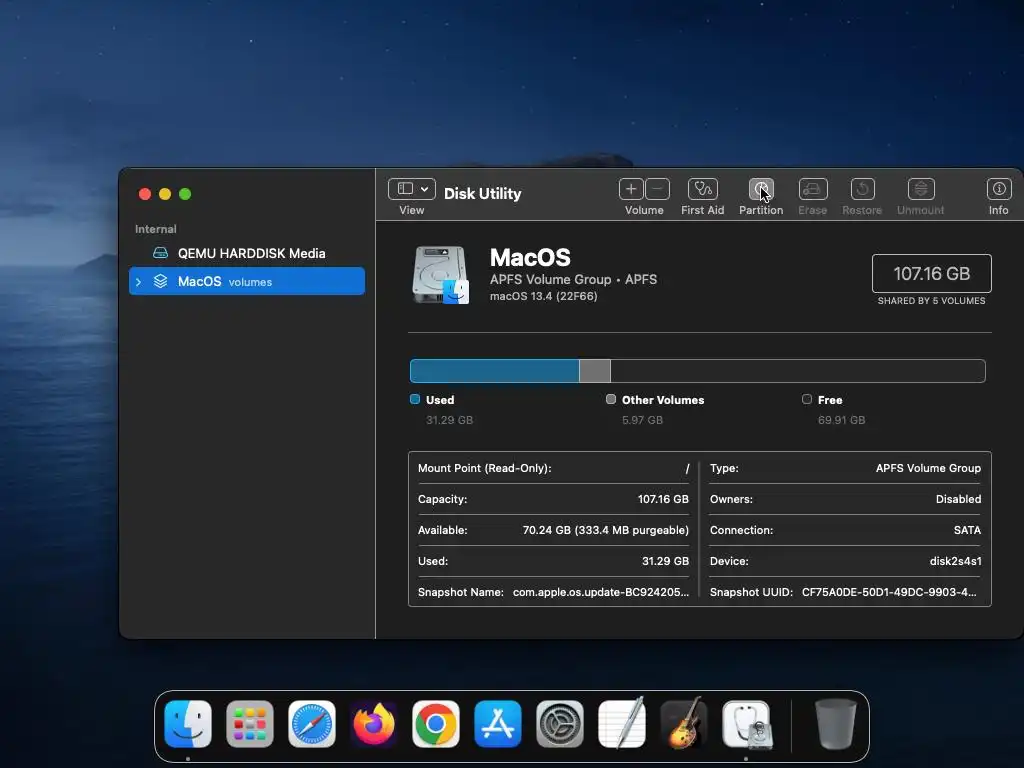Open the Partition tool
1024x768 pixels.
click(761, 189)
